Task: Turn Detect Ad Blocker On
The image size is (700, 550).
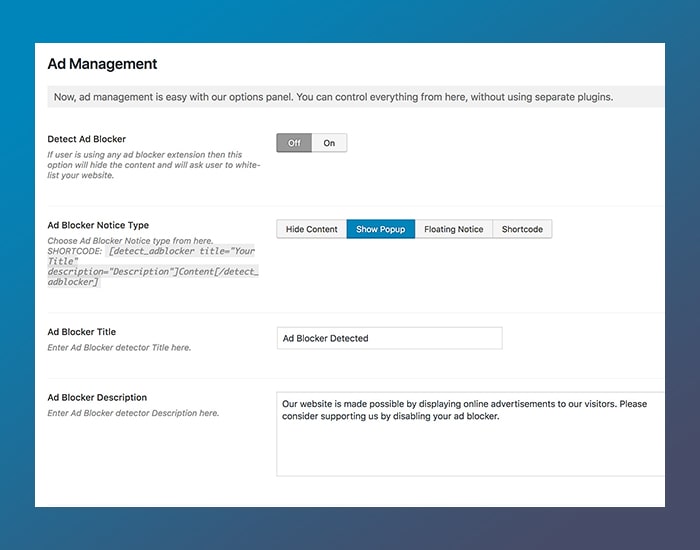Action: coord(329,143)
